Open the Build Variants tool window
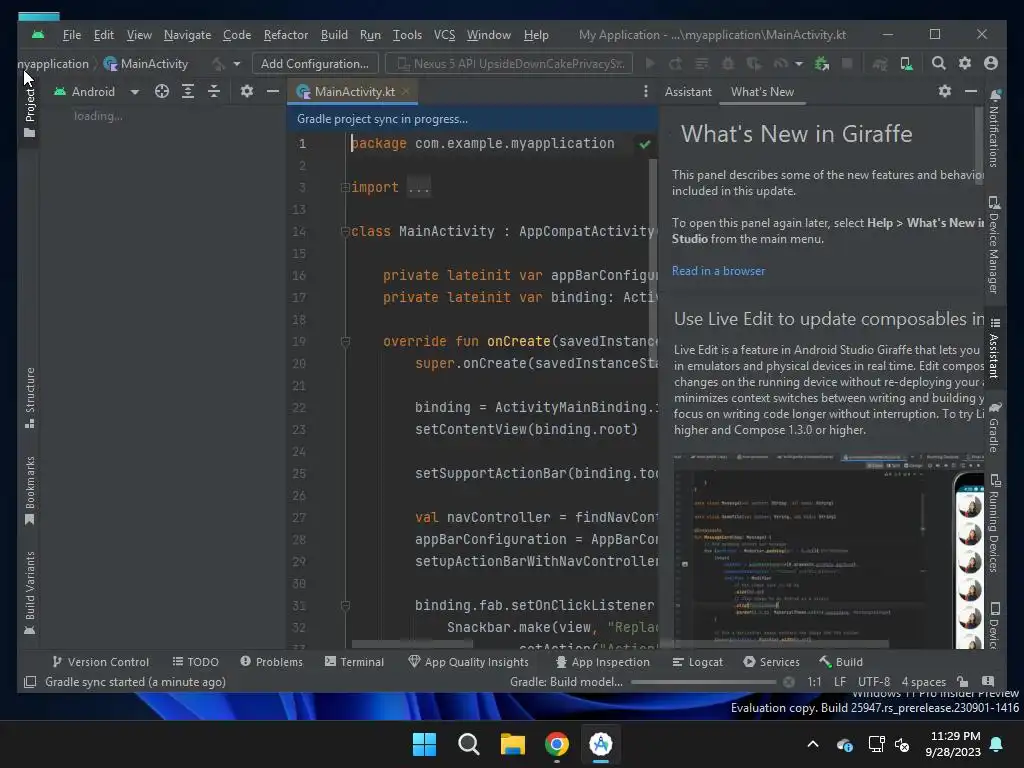The width and height of the screenshot is (1024, 768). tap(29, 592)
